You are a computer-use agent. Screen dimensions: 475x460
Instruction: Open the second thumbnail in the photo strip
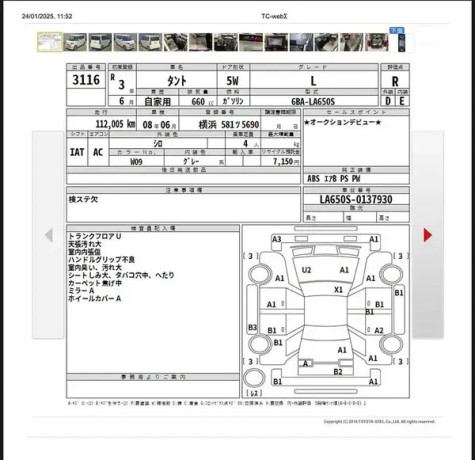pos(75,42)
